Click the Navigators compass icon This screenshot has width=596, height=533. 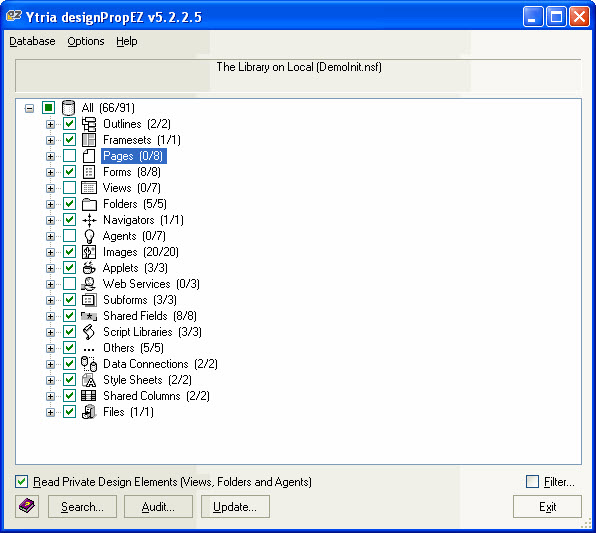[x=89, y=220]
